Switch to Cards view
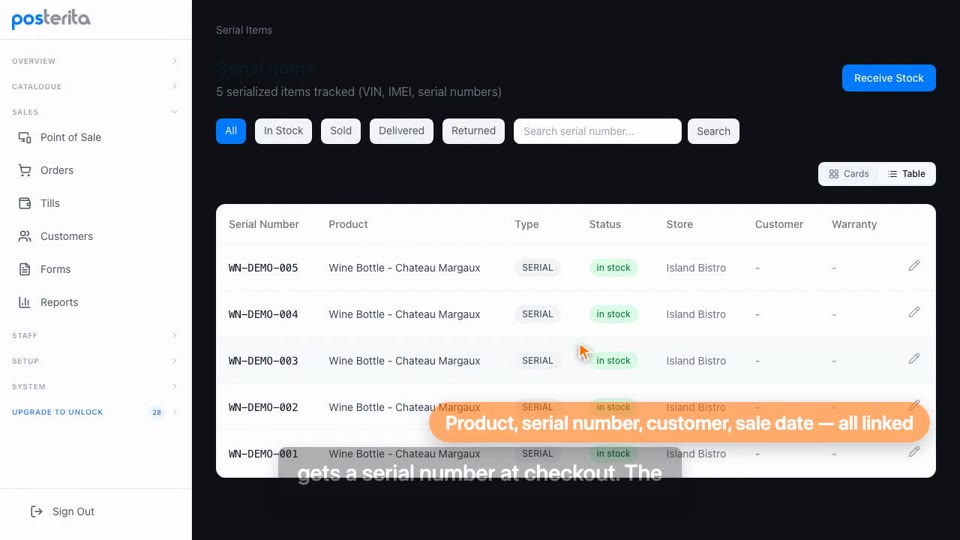The image size is (960, 540). 849,174
